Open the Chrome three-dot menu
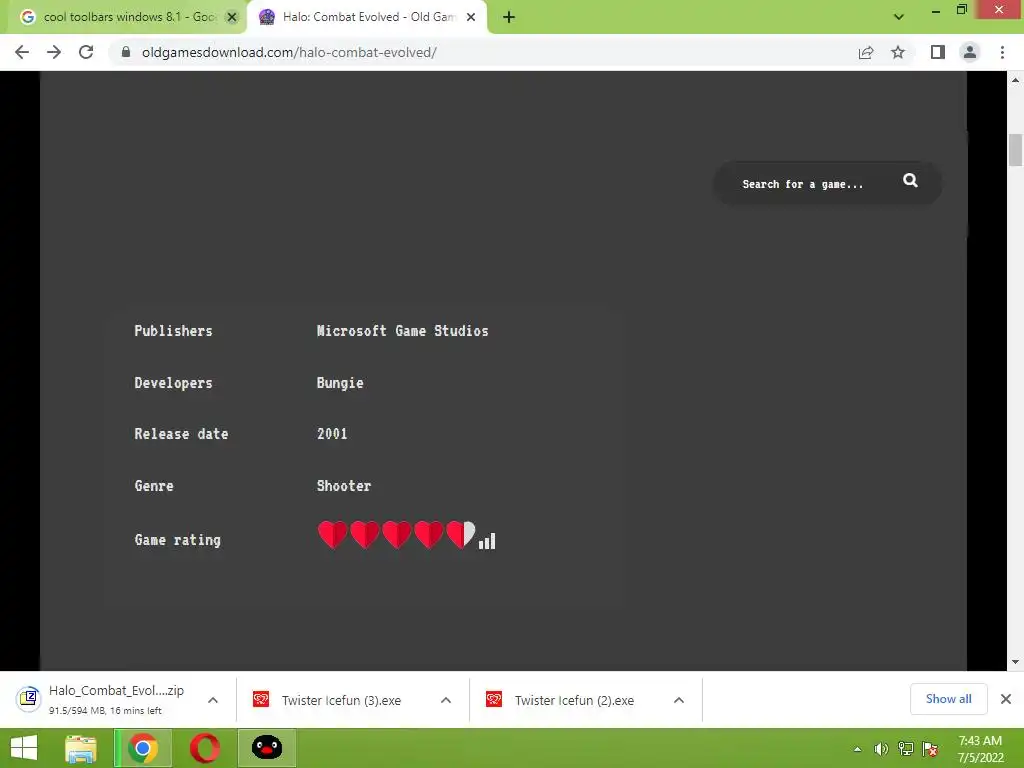The height and width of the screenshot is (768, 1024). coord(1002,52)
